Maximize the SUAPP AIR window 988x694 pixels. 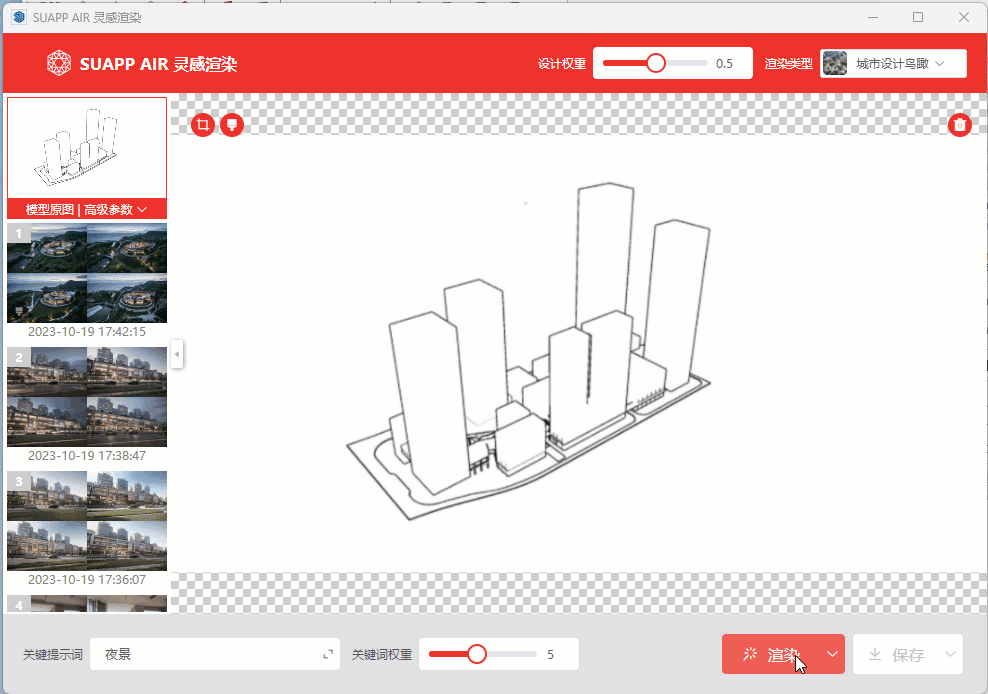point(918,17)
